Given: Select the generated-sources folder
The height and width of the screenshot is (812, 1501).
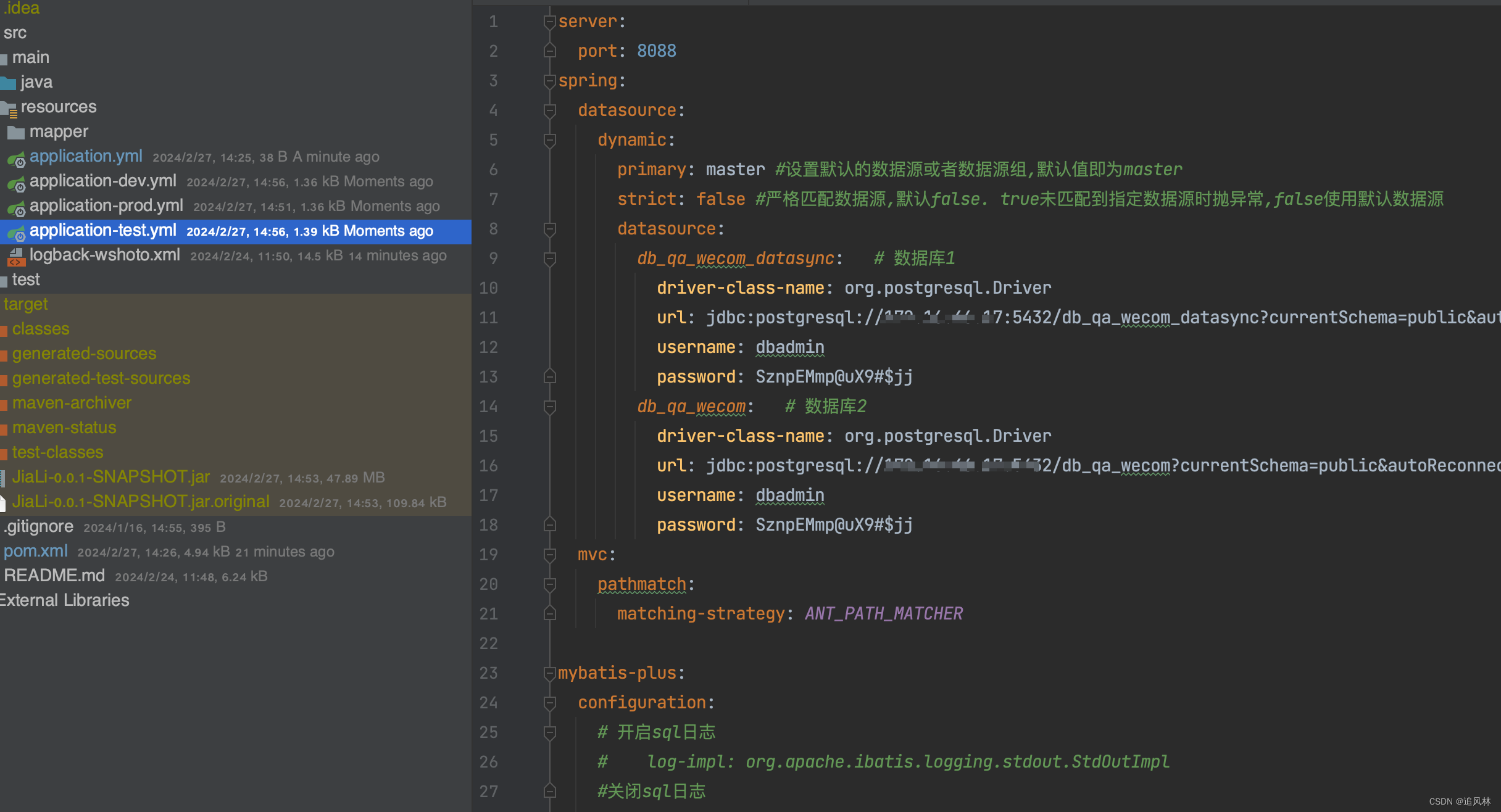Looking at the screenshot, I should [85, 354].
